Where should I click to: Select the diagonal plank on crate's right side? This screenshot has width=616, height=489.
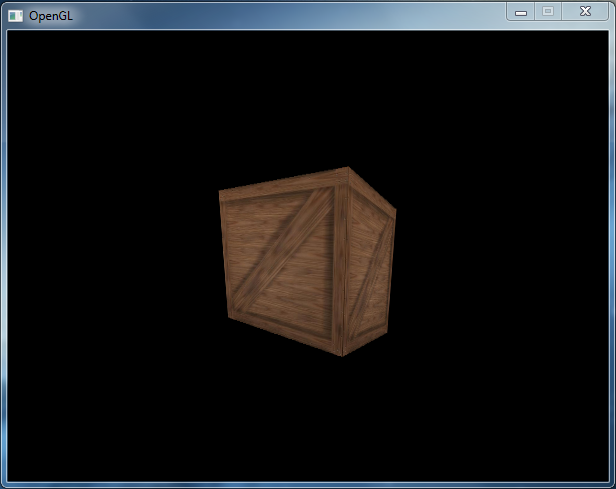372,272
